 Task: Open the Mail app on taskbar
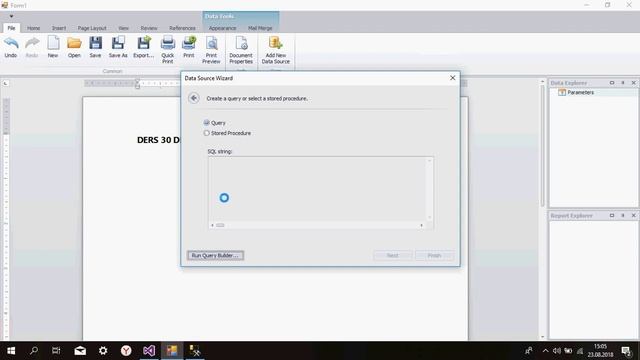tap(80, 351)
